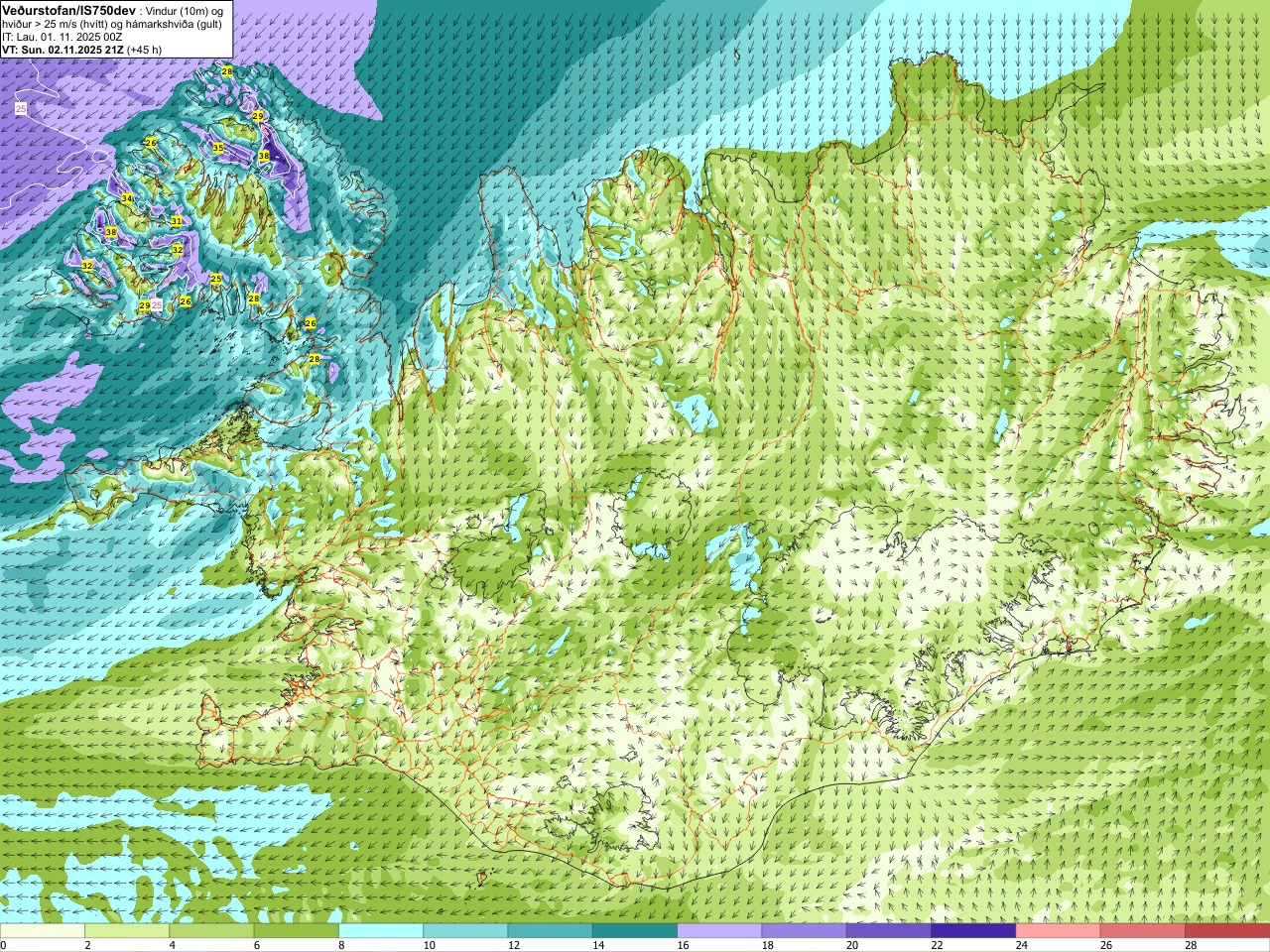The height and width of the screenshot is (952, 1270).
Task: Click the legend tick label '10'
Action: click(x=429, y=945)
